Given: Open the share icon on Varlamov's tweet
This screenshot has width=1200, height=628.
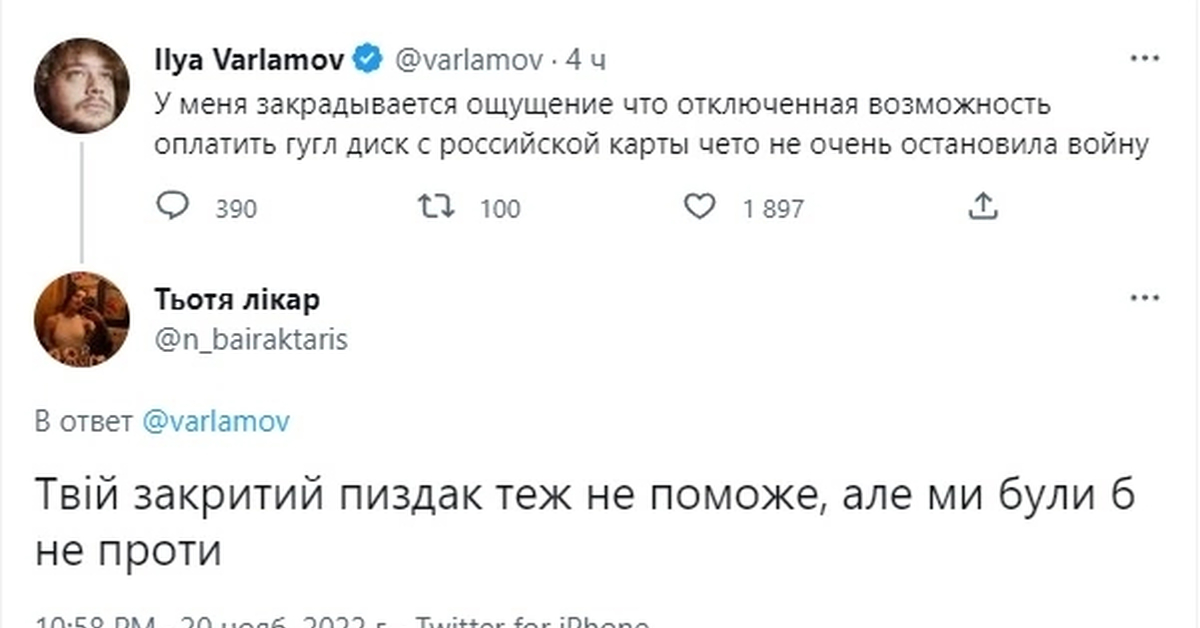Looking at the screenshot, I should point(982,206).
